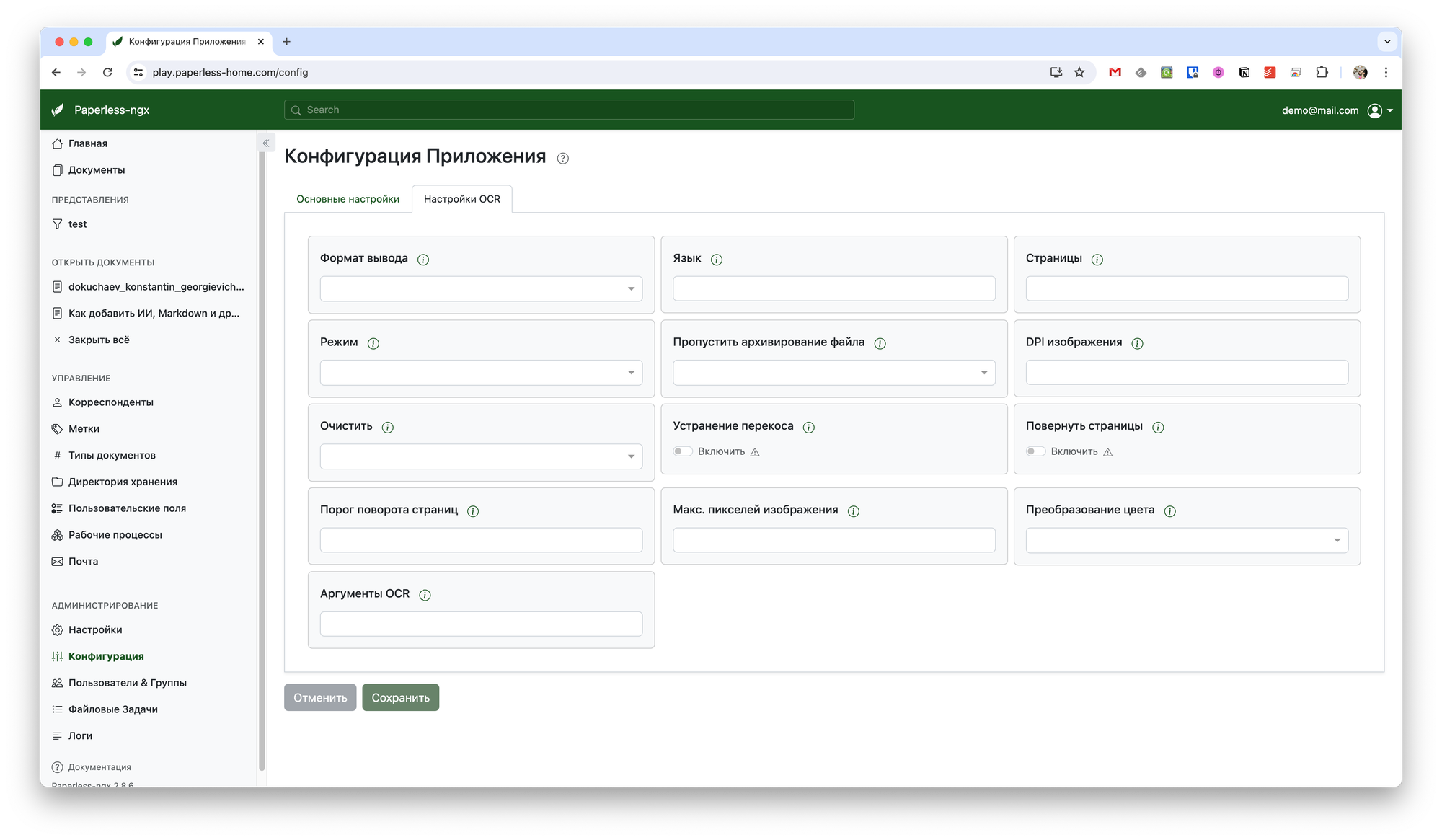Switch to the Основные настройки tab
The width and height of the screenshot is (1442, 840).
point(348,199)
